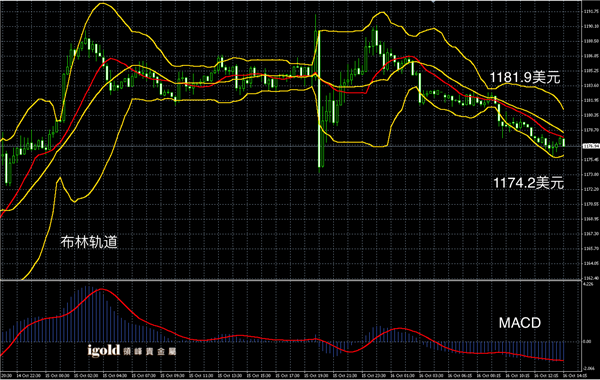The width and height of the screenshot is (600, 380).
Task: Click the 16 Oct 01:30 time axis label
Action: (403, 375)
